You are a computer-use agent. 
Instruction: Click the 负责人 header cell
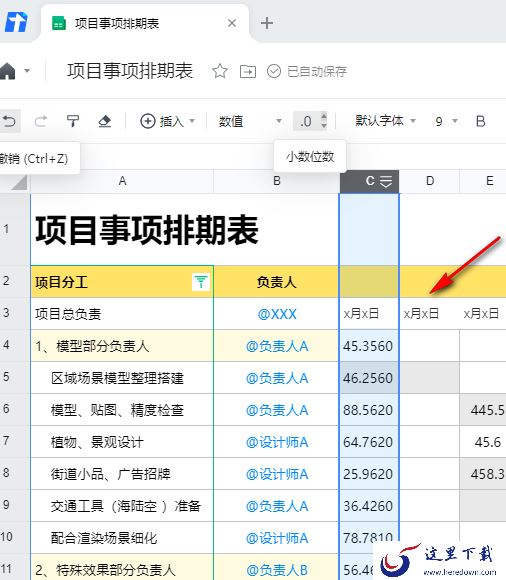tap(276, 282)
